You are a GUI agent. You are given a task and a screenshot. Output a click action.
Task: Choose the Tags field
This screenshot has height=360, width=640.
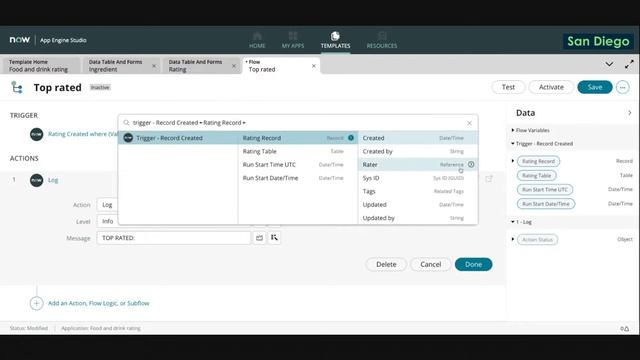pos(418,191)
